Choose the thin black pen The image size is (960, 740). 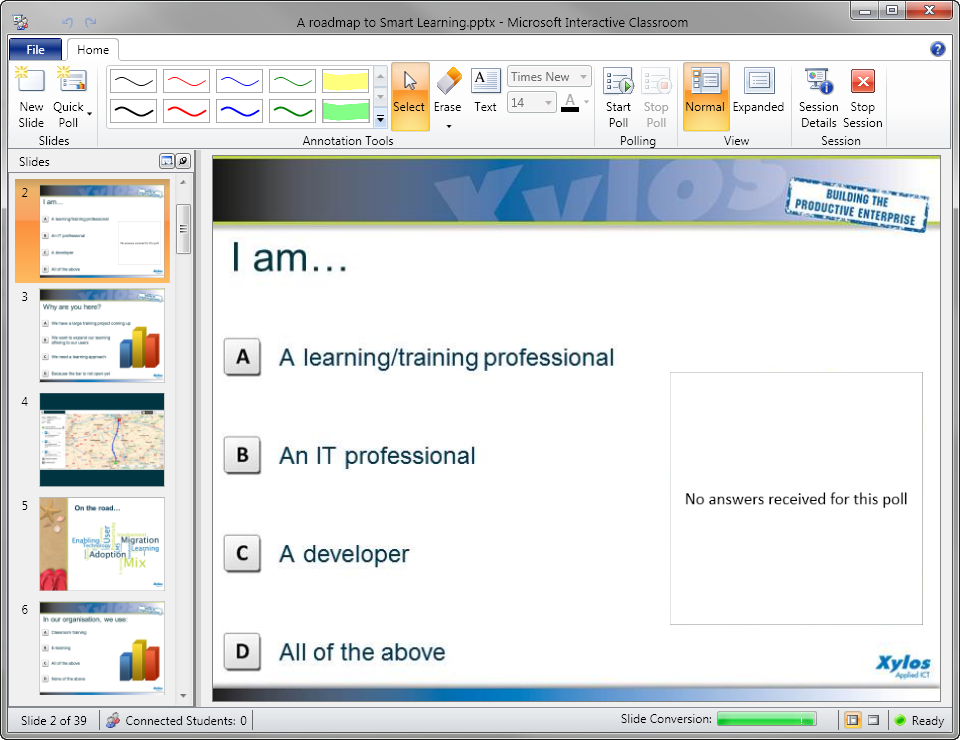point(133,81)
